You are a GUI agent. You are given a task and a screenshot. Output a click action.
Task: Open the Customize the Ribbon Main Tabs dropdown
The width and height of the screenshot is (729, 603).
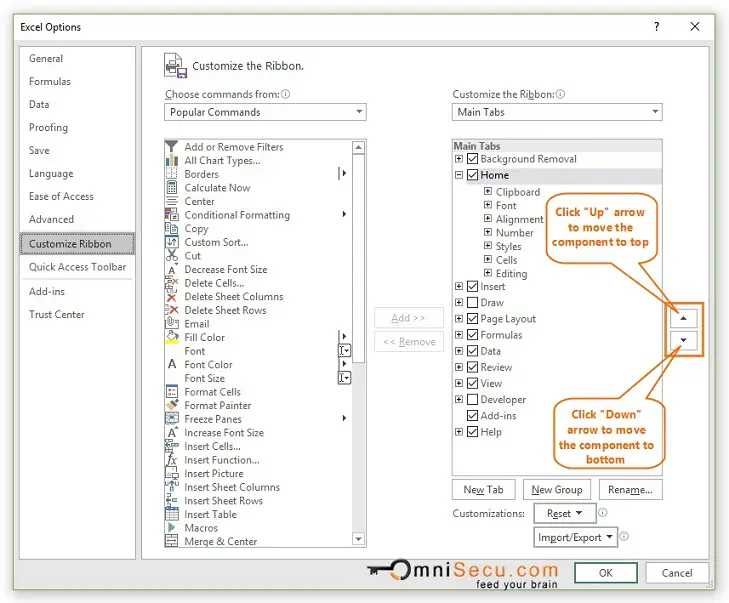click(557, 112)
